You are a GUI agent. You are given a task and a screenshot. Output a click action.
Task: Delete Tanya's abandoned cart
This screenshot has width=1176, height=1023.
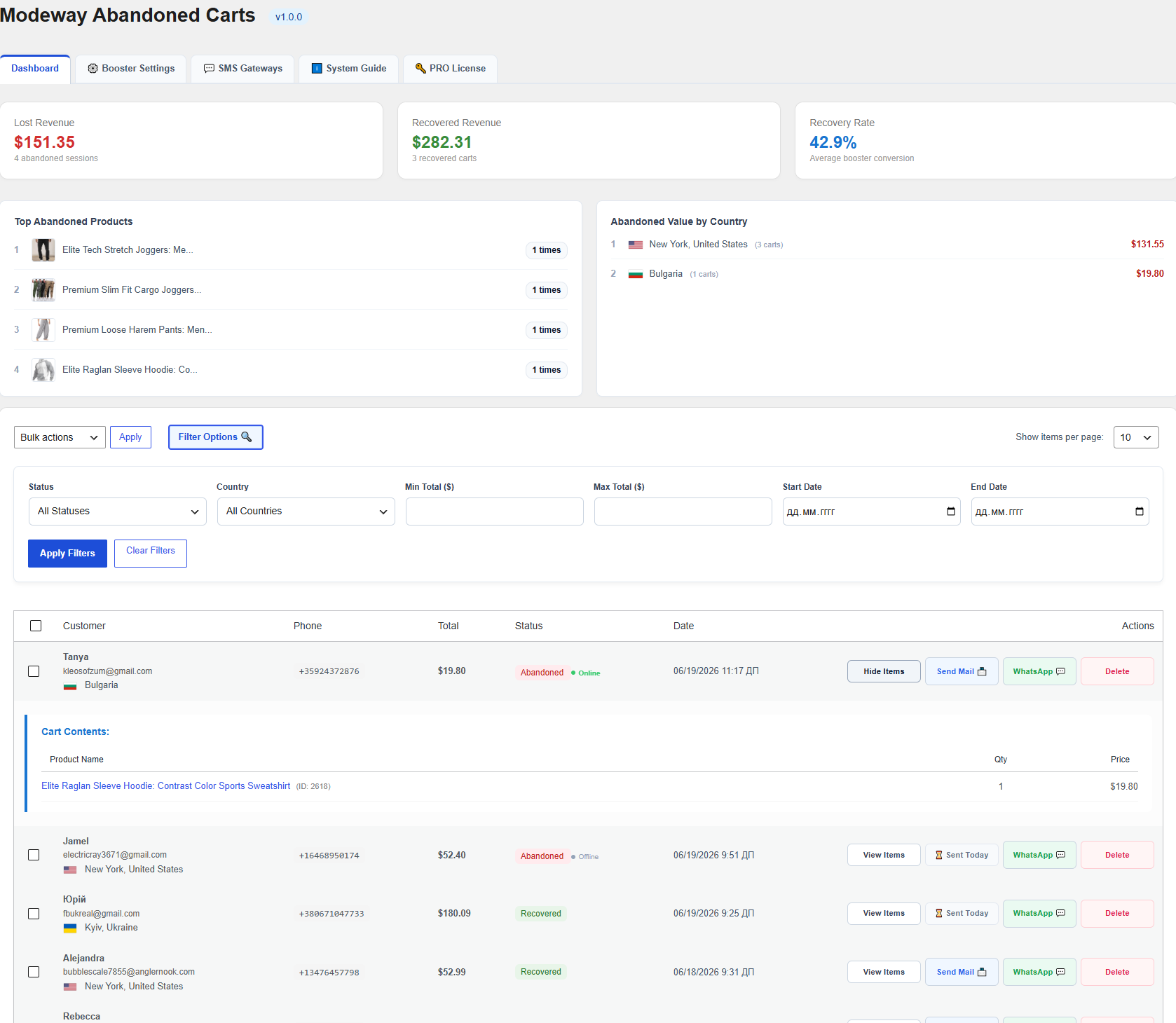[1117, 671]
